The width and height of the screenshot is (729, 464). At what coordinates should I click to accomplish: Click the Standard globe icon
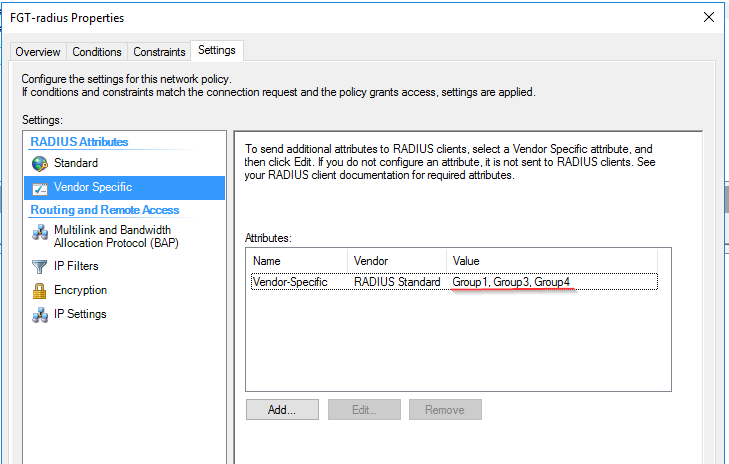40,164
